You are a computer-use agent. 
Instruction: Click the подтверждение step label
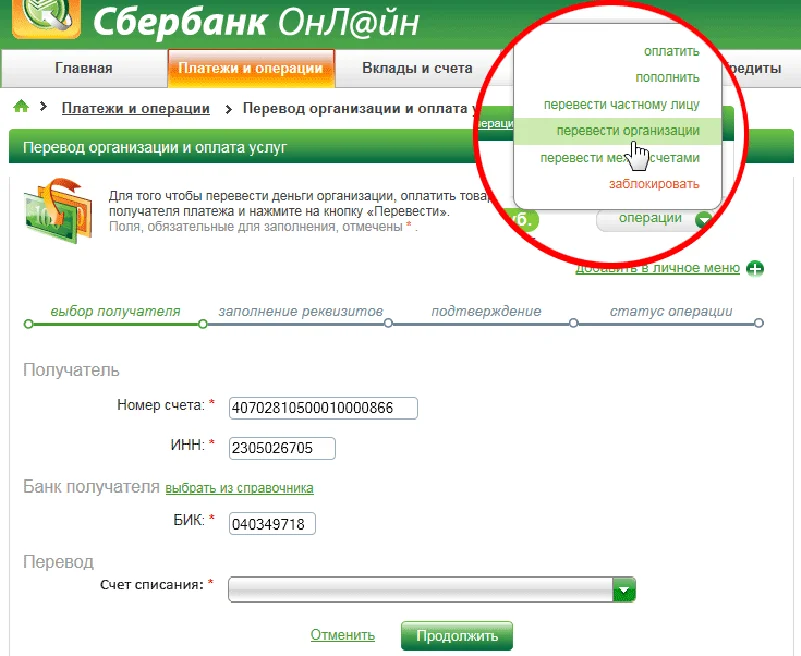tap(486, 311)
